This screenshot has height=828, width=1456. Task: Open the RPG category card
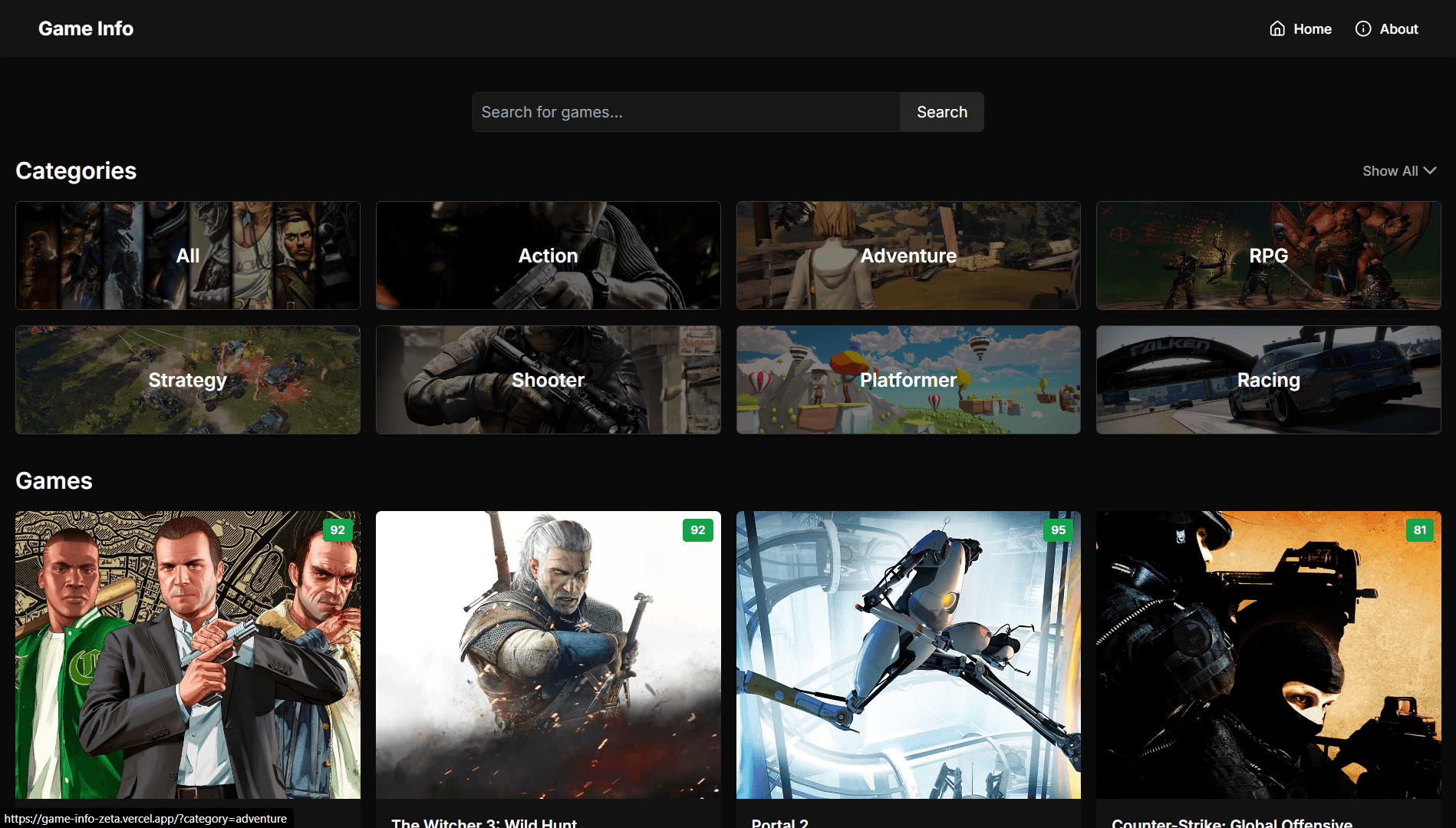tap(1269, 256)
